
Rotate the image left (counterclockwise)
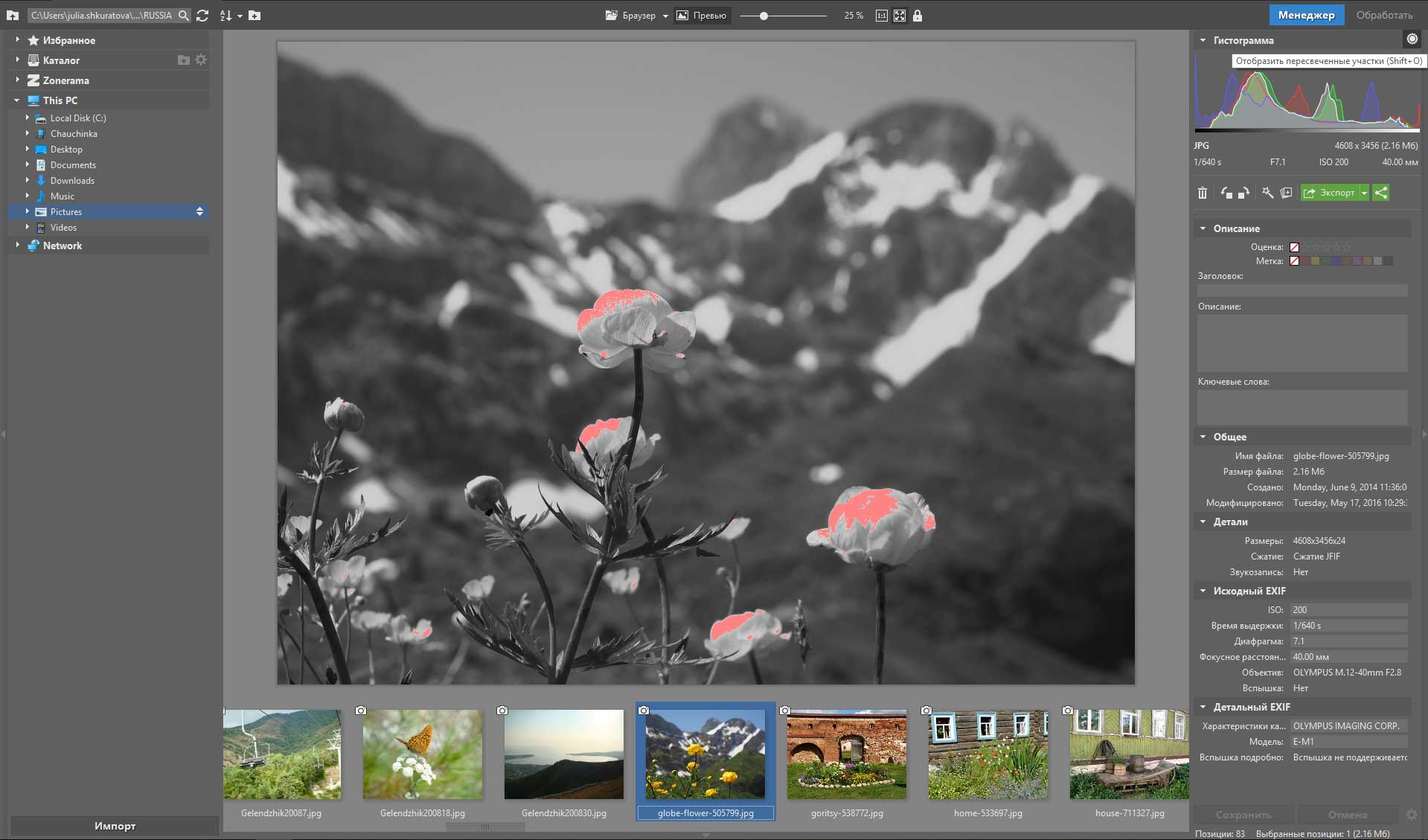pyautogui.click(x=1226, y=193)
